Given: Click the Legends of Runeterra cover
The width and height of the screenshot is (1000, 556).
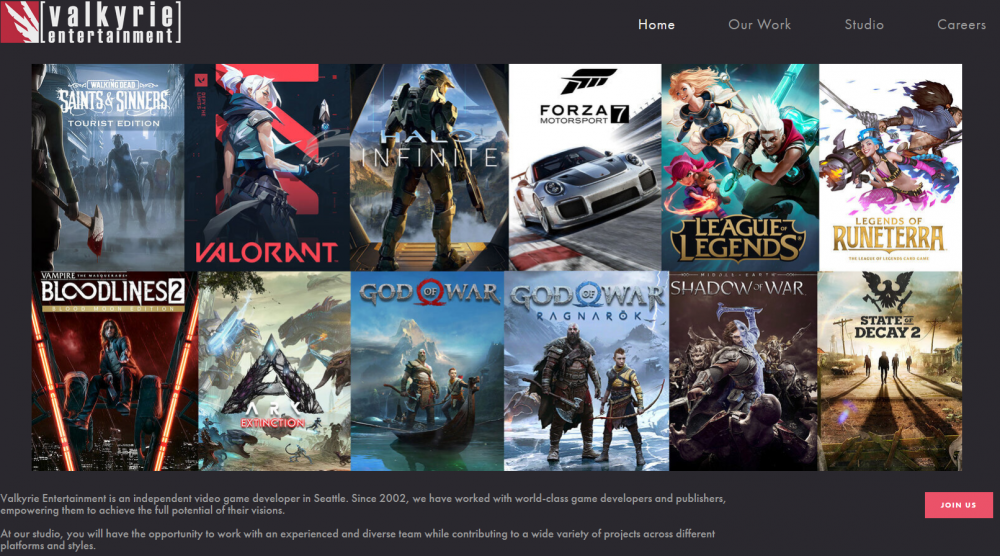Looking at the screenshot, I should (890, 167).
